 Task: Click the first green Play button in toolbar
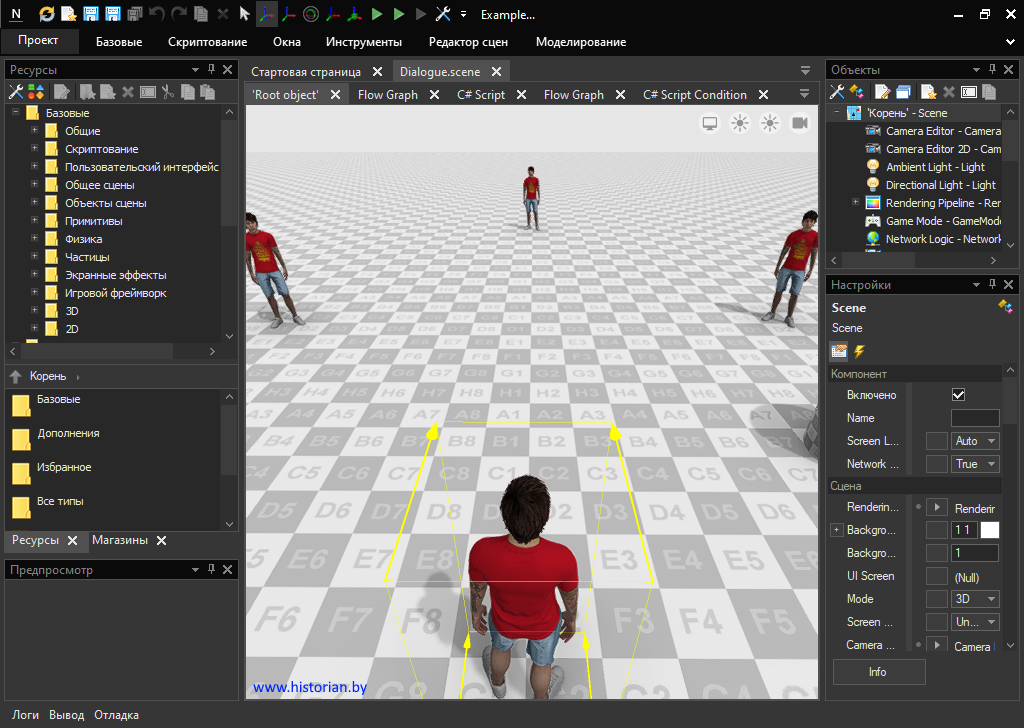coord(377,14)
